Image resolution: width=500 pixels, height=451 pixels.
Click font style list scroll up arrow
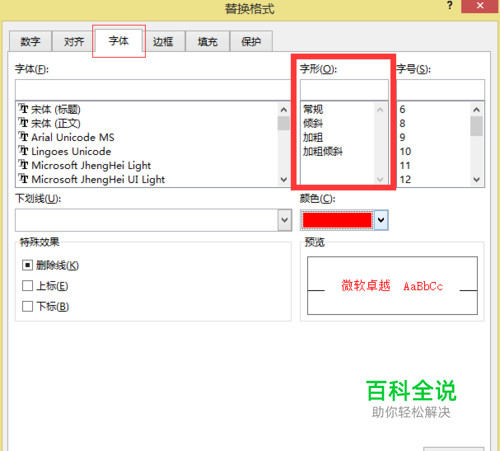point(380,109)
